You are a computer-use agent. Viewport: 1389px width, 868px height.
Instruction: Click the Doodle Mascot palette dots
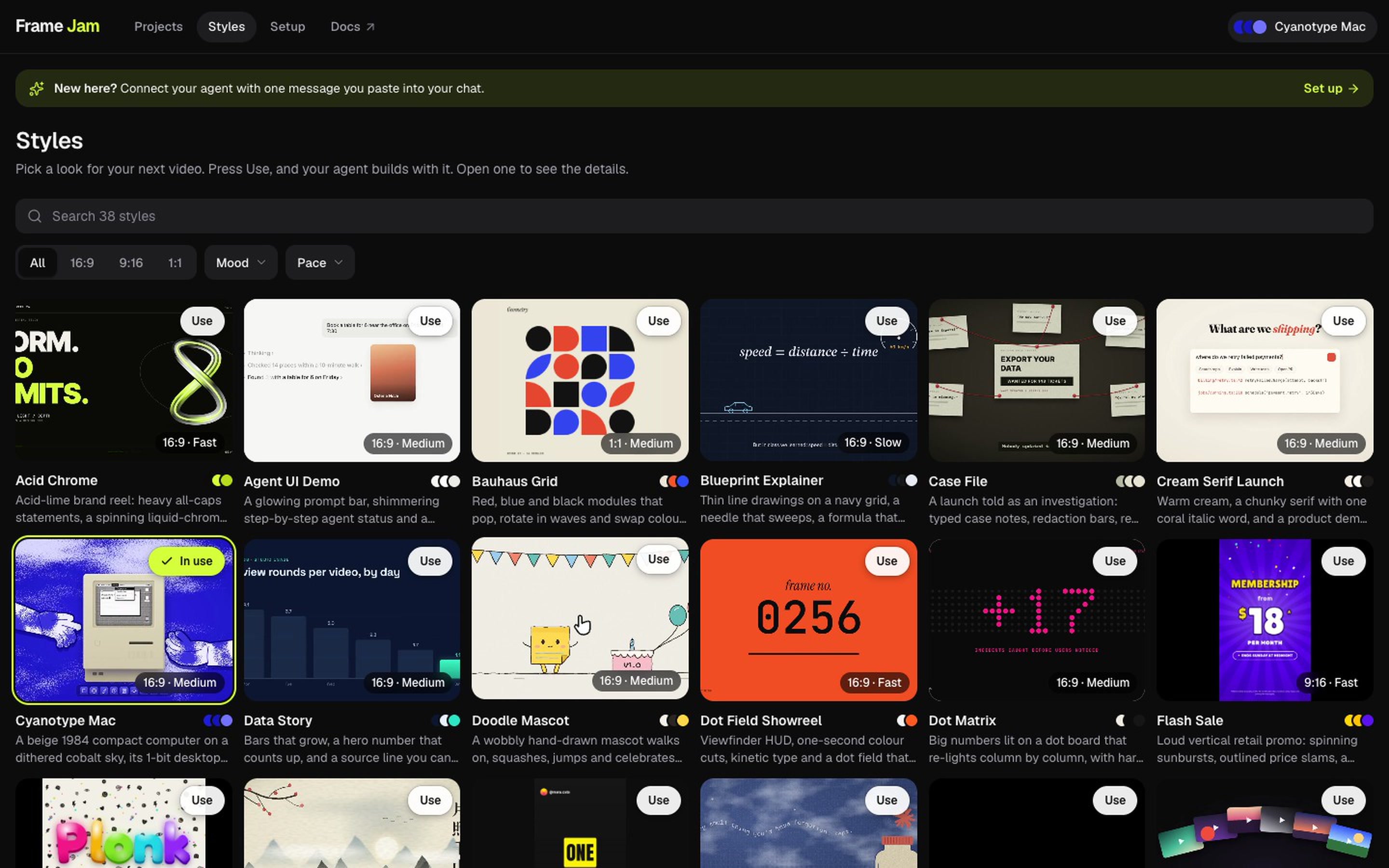[x=674, y=720]
